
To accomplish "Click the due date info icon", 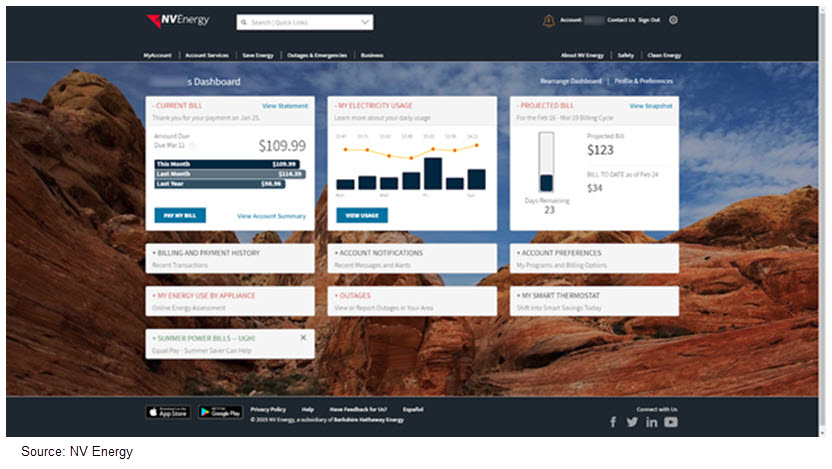I will (x=193, y=145).
